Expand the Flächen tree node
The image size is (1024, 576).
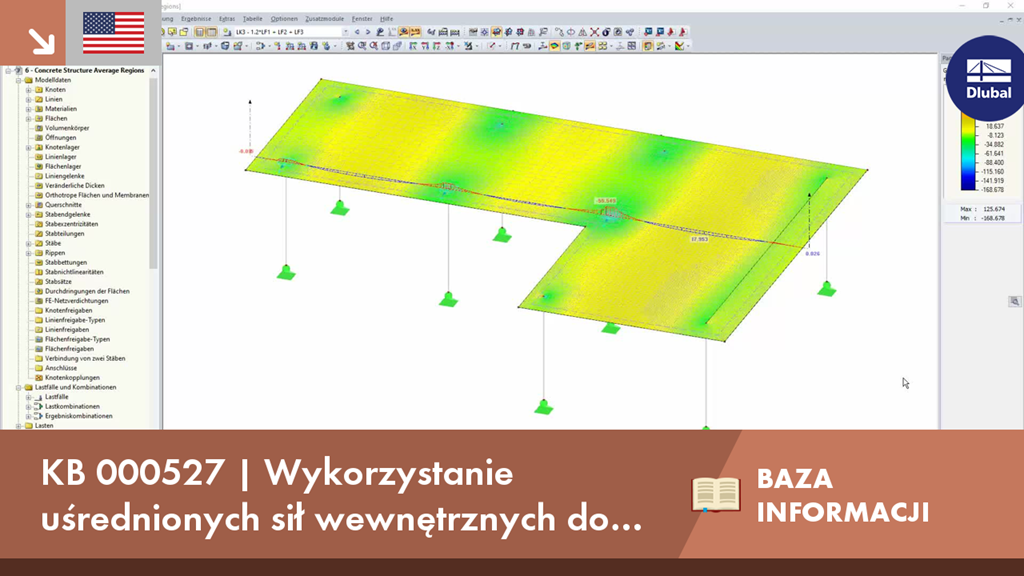tap(29, 118)
